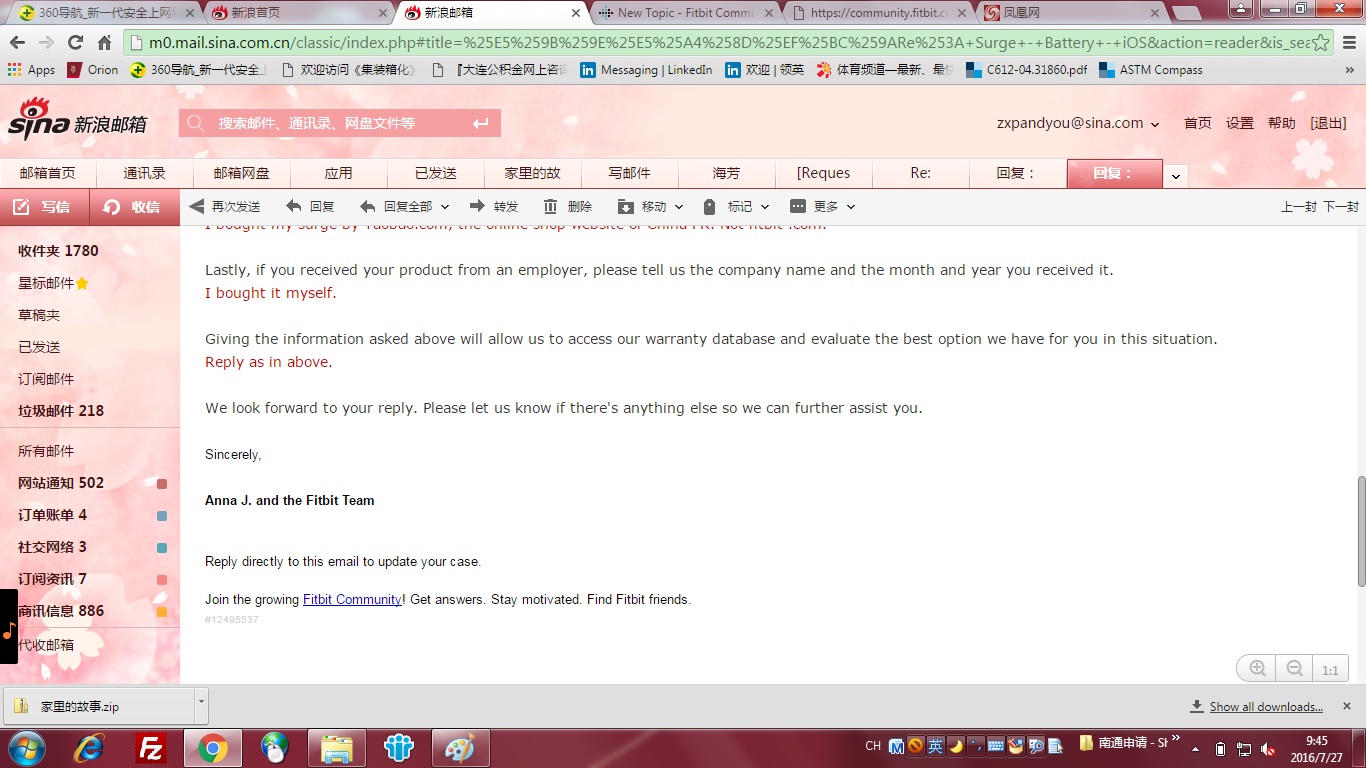Open FileZilla from the taskbar
Image resolution: width=1366 pixels, height=768 pixels.
[151, 747]
